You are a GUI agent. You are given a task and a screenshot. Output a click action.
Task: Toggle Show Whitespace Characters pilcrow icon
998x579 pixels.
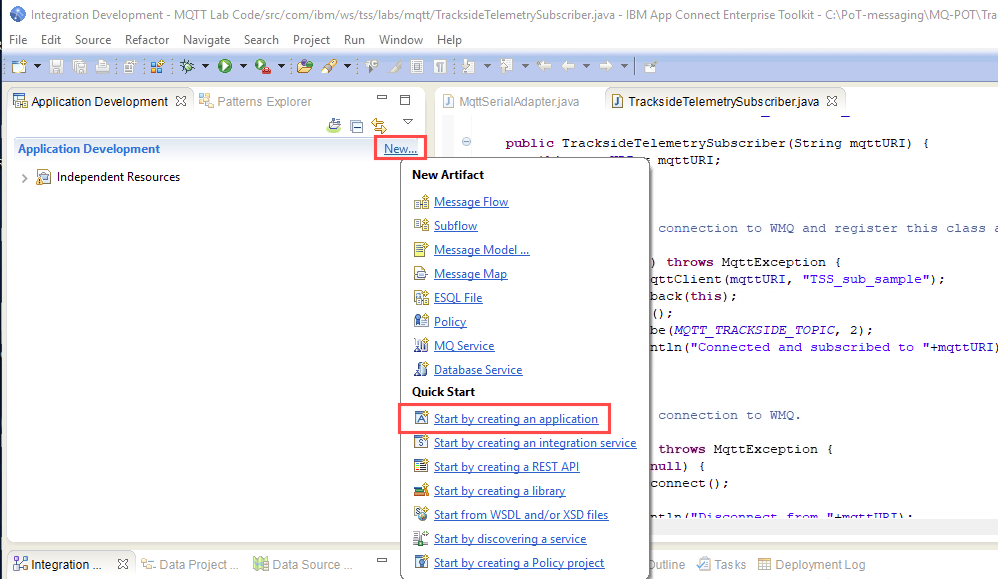(440, 66)
